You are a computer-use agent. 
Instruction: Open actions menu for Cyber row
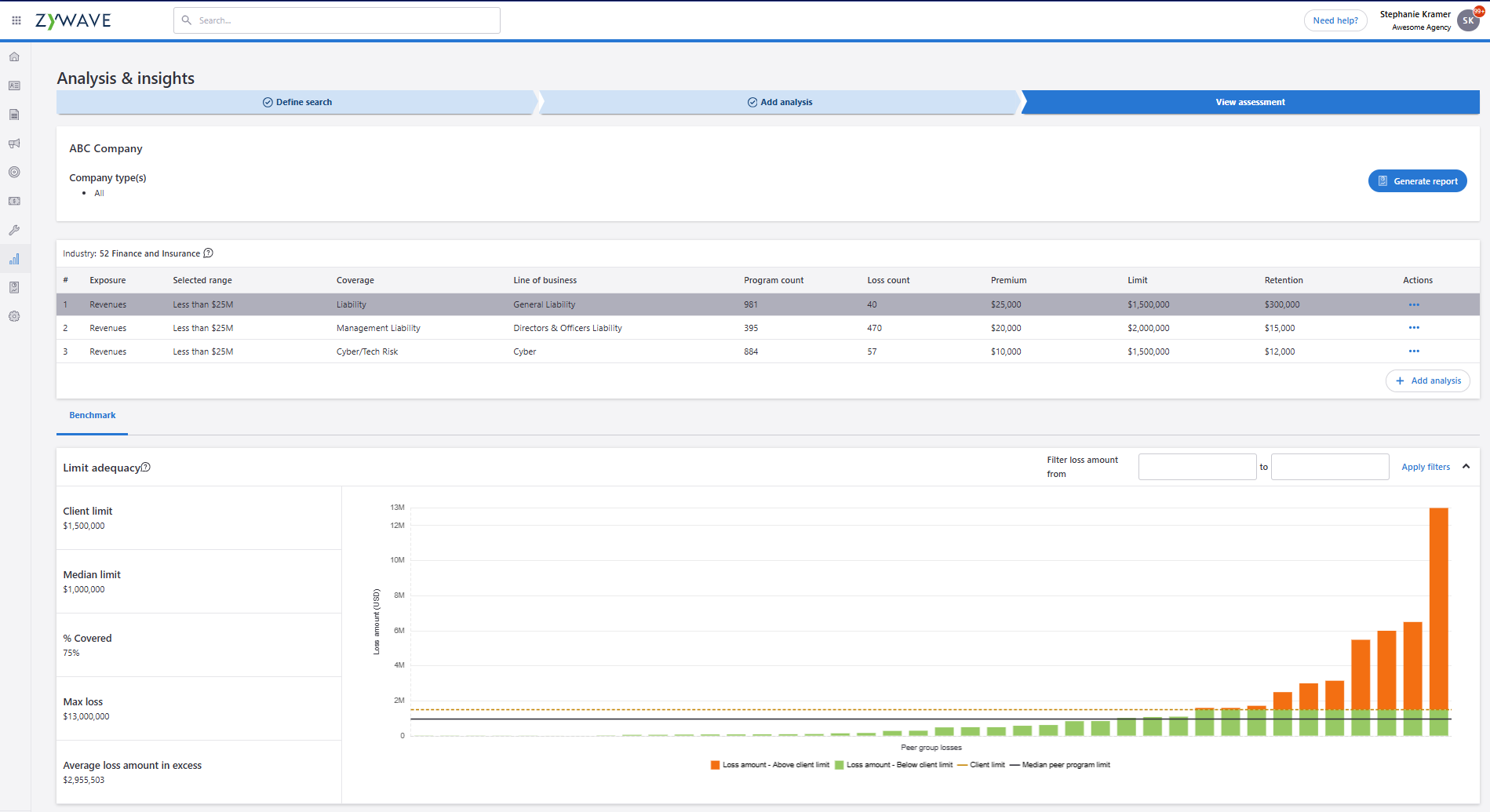click(x=1413, y=351)
